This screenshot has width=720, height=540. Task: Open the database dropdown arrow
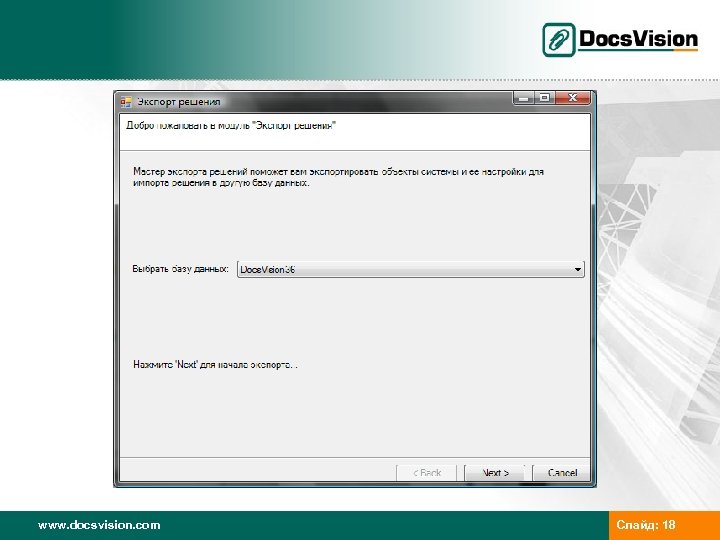[x=578, y=270]
